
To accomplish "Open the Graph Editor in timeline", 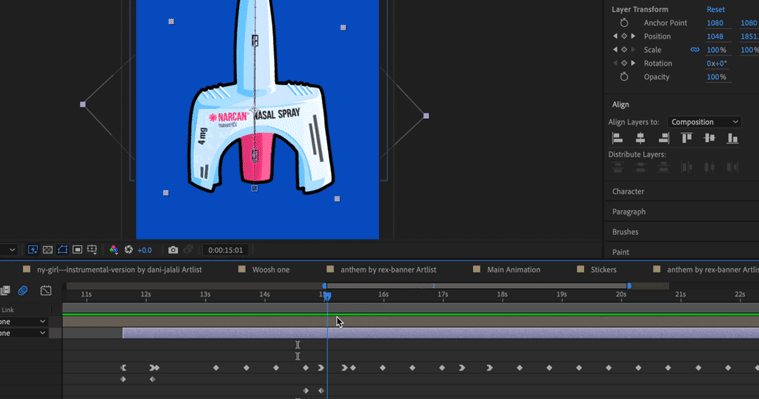I will (46, 291).
